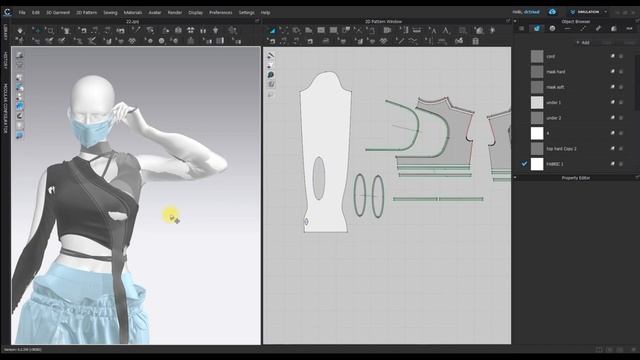640x360 pixels.
Task: Open the Help menu
Action: pos(265,13)
